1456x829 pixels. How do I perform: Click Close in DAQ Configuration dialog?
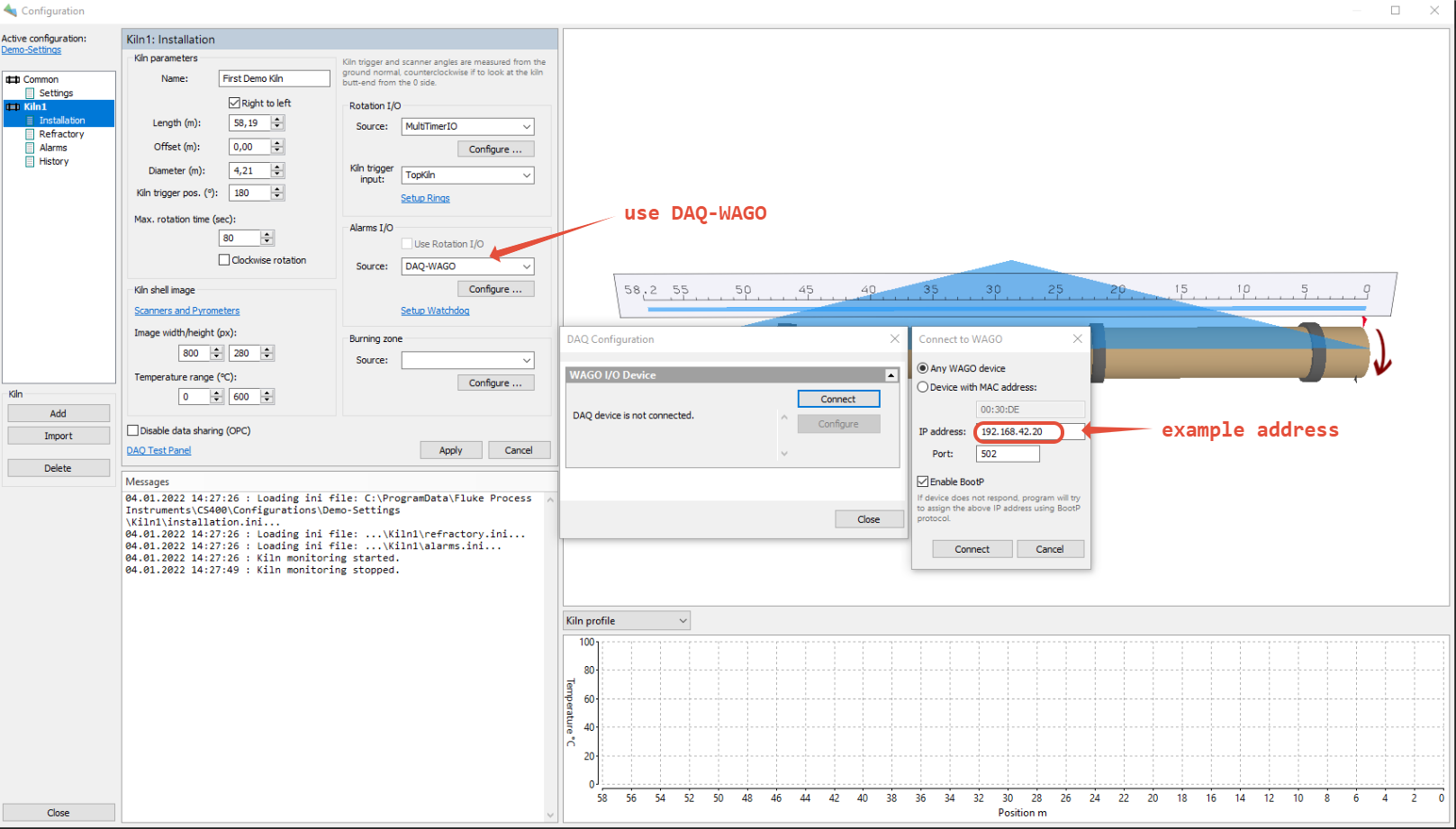point(869,519)
